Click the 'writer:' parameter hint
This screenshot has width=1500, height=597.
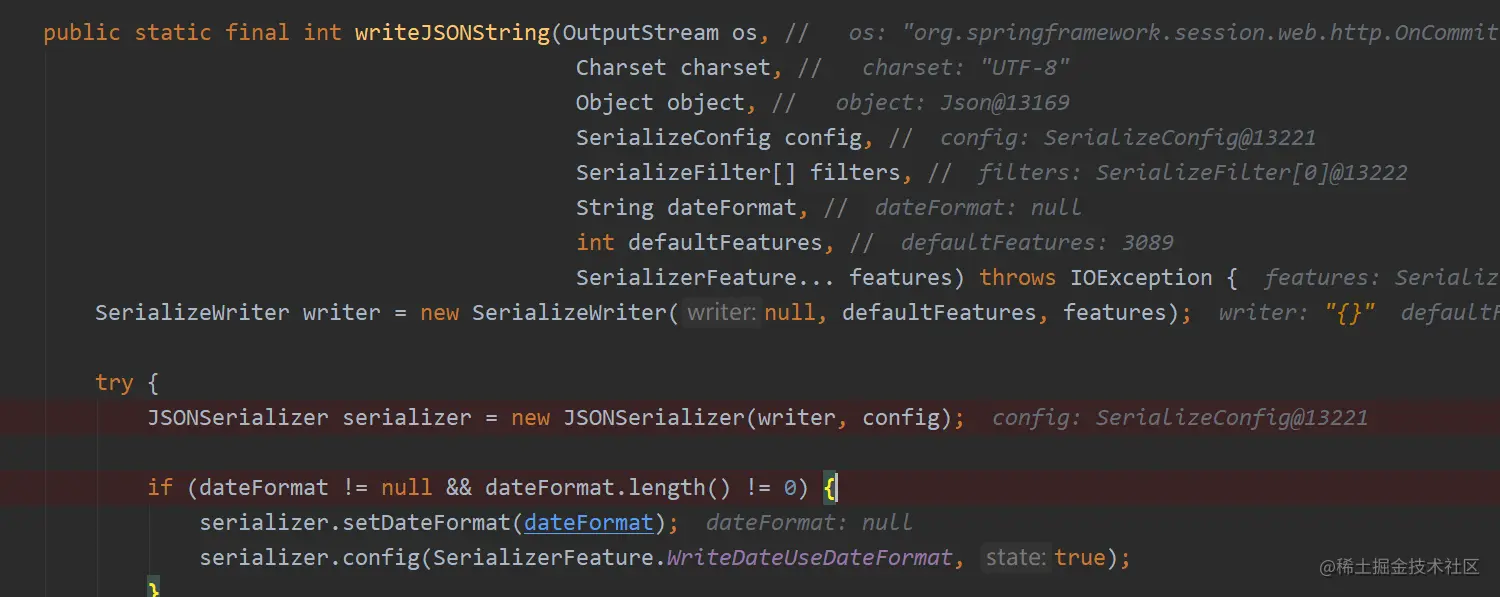click(722, 313)
